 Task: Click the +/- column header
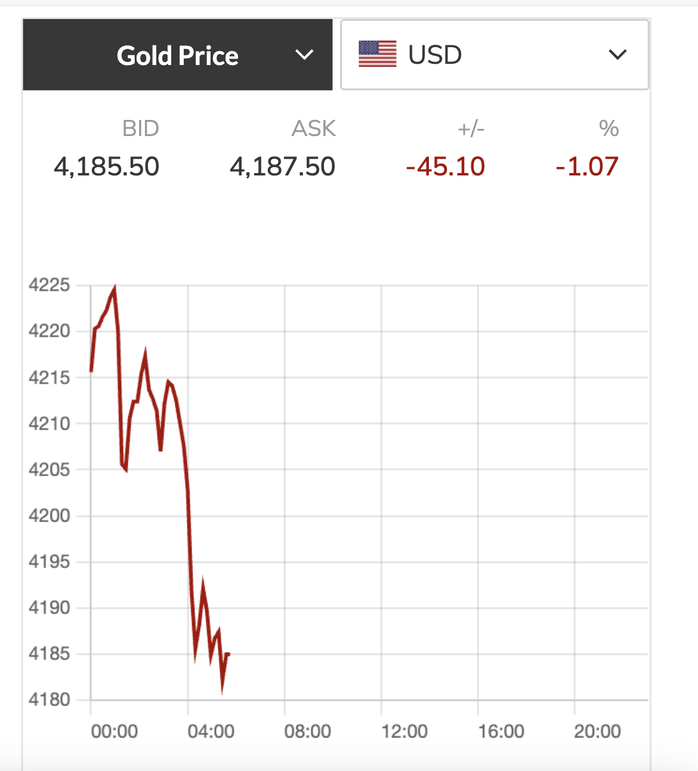point(468,128)
